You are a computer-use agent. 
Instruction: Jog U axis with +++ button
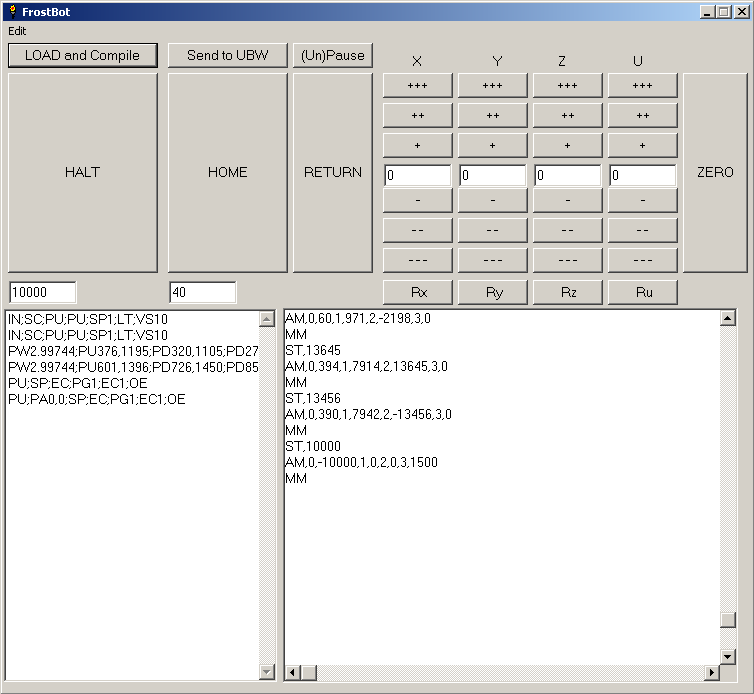coord(642,86)
